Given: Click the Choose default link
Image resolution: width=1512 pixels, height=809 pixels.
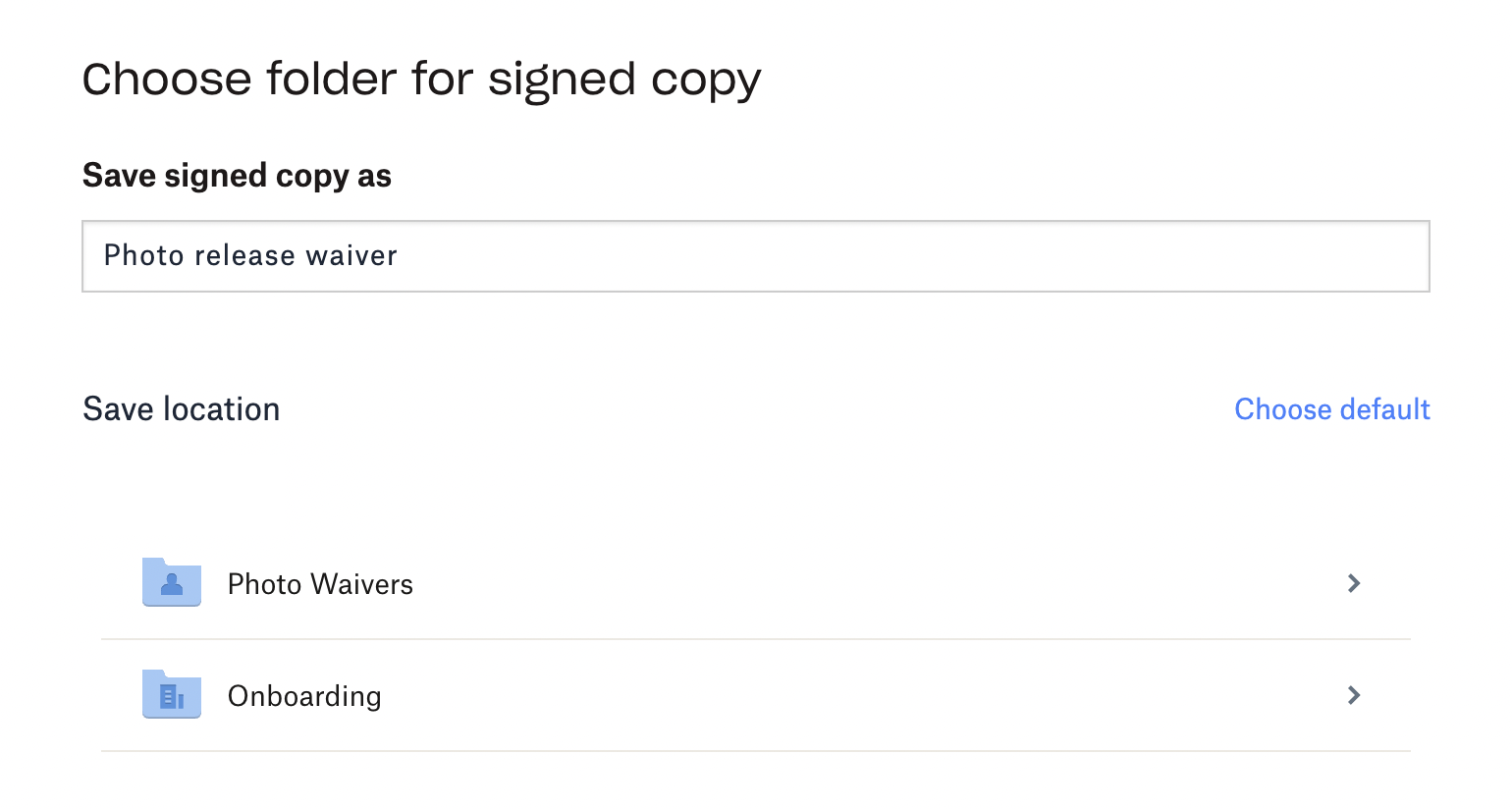Looking at the screenshot, I should 1331,409.
